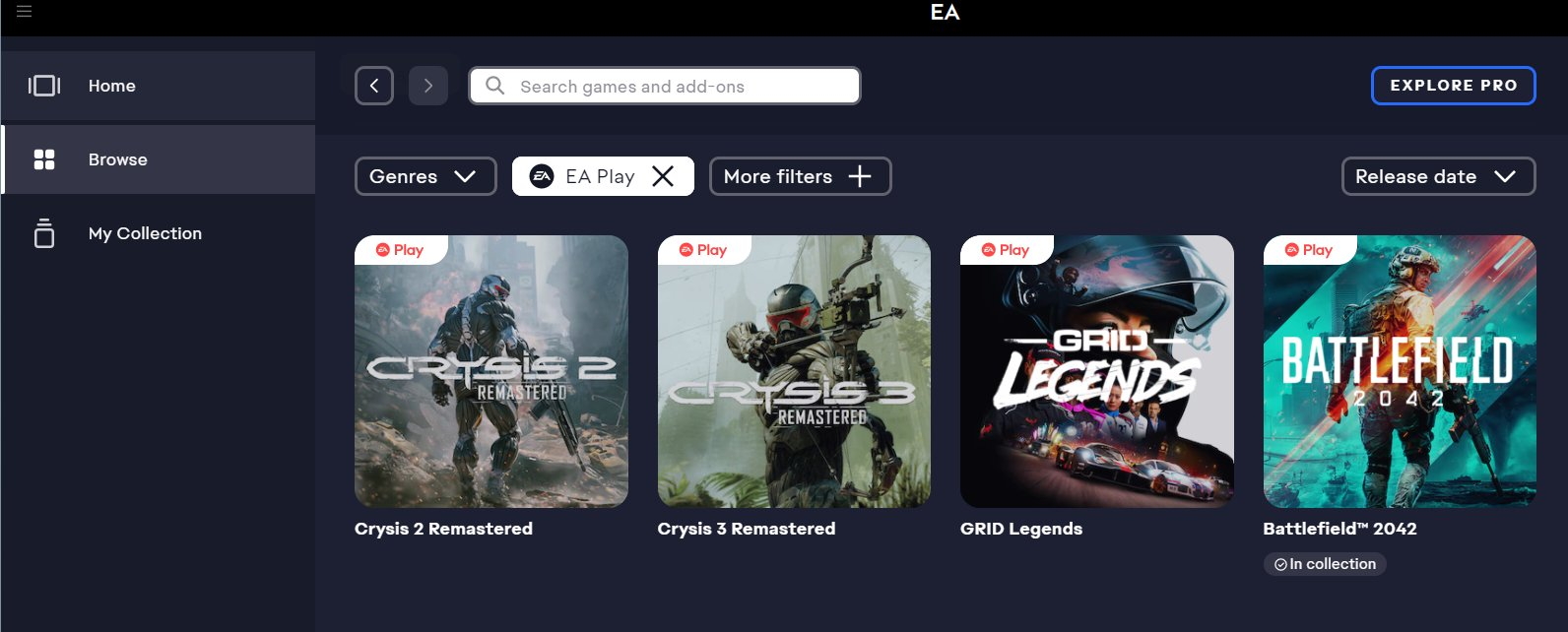Go forward using the right arrow

428,86
